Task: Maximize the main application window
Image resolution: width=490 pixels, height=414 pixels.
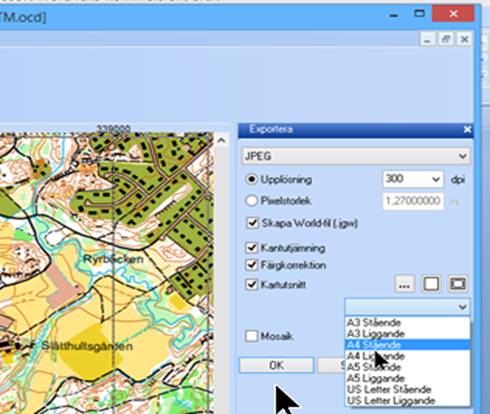Action: pos(419,14)
